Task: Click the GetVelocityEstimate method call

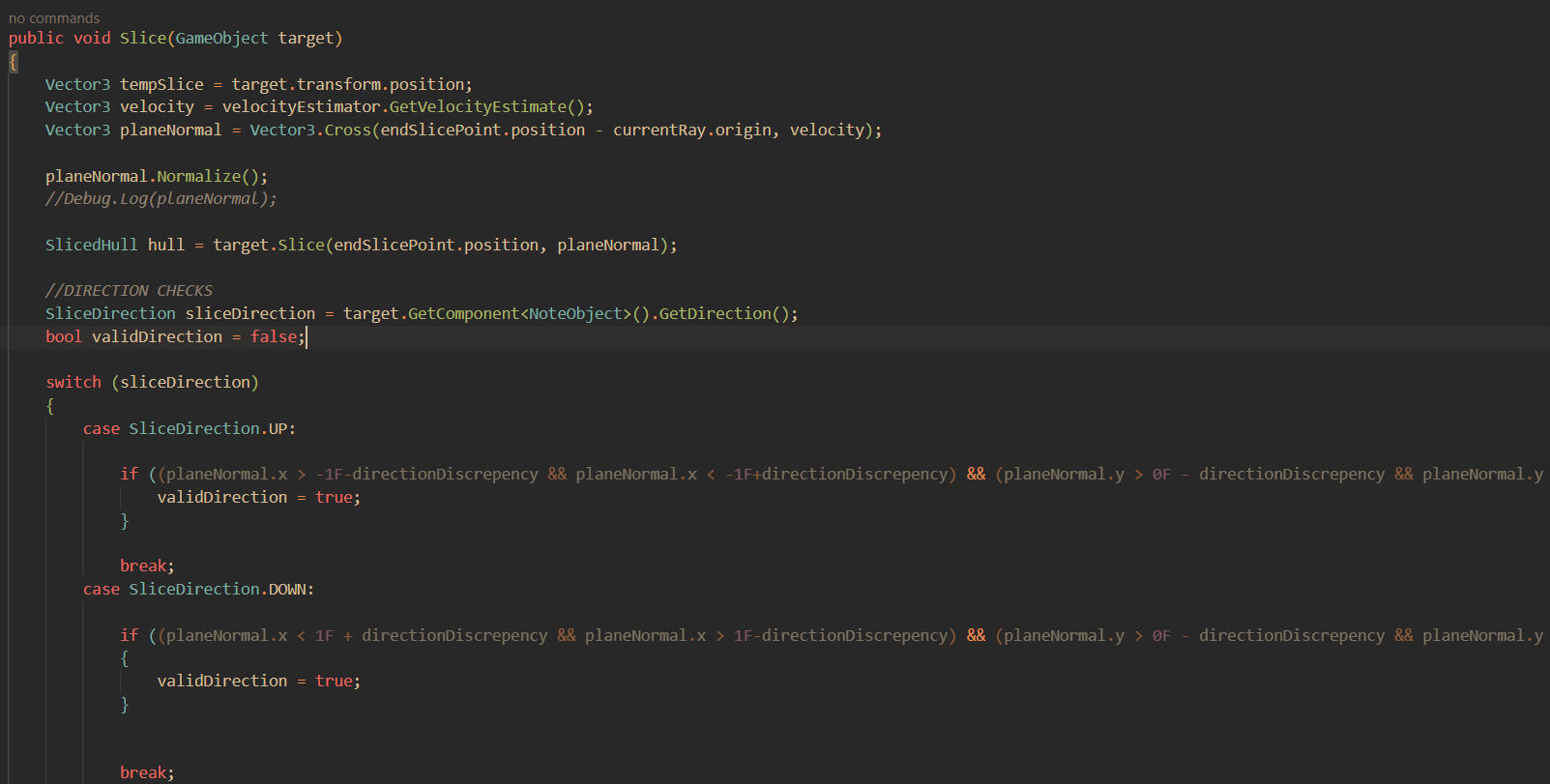Action: (478, 107)
